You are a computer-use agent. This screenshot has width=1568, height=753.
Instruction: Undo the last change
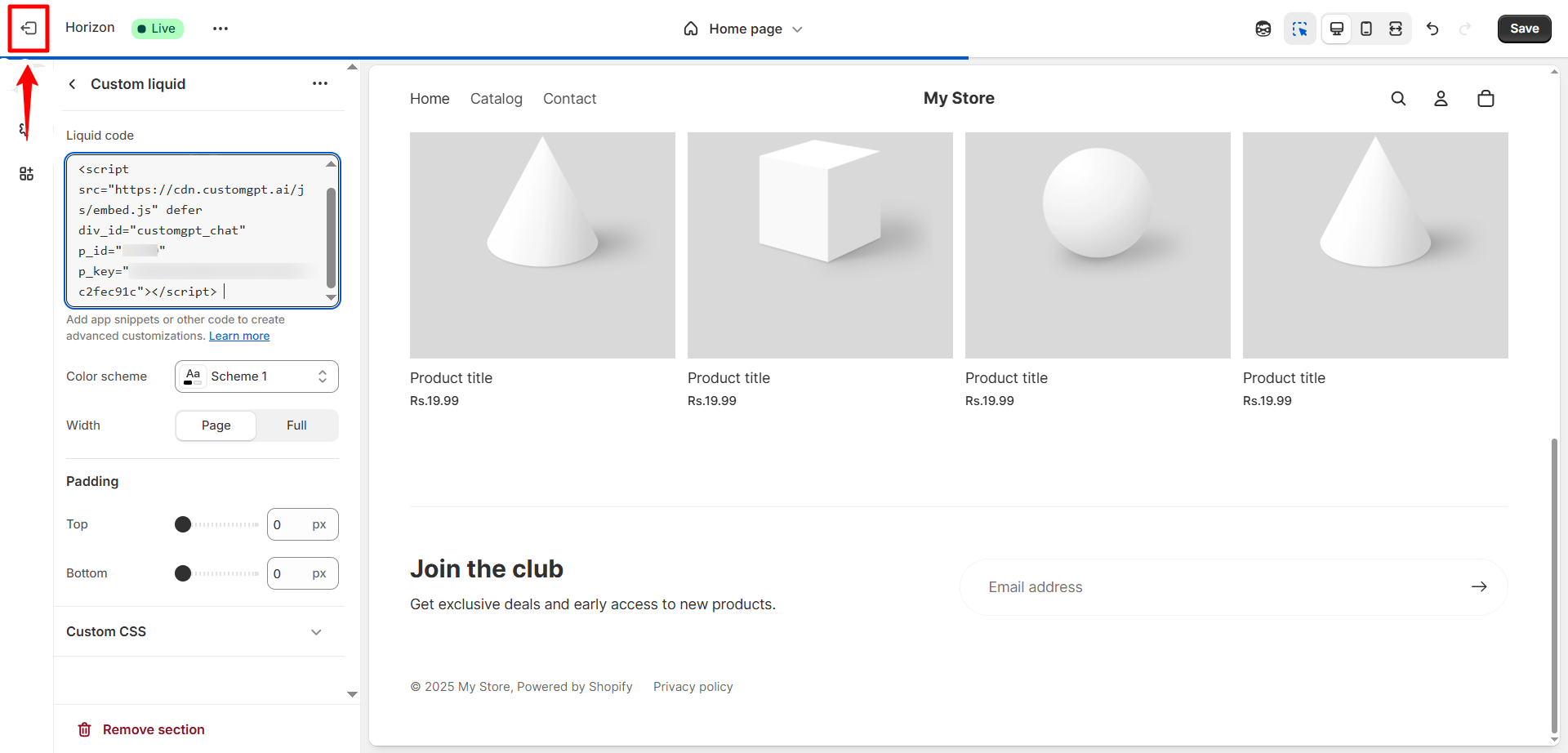[x=1432, y=29]
